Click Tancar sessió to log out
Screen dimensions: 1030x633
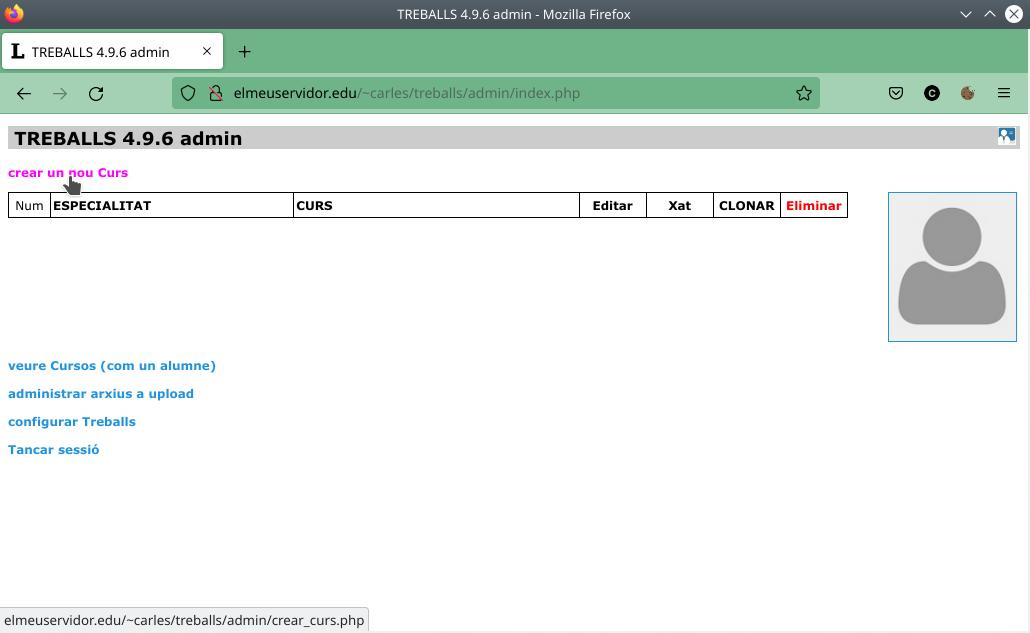[53, 450]
